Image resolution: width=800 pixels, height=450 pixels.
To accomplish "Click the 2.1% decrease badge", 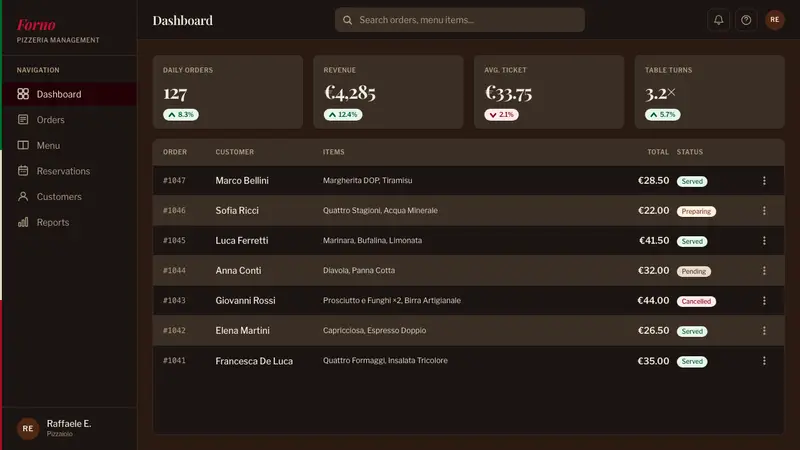I will [501, 115].
